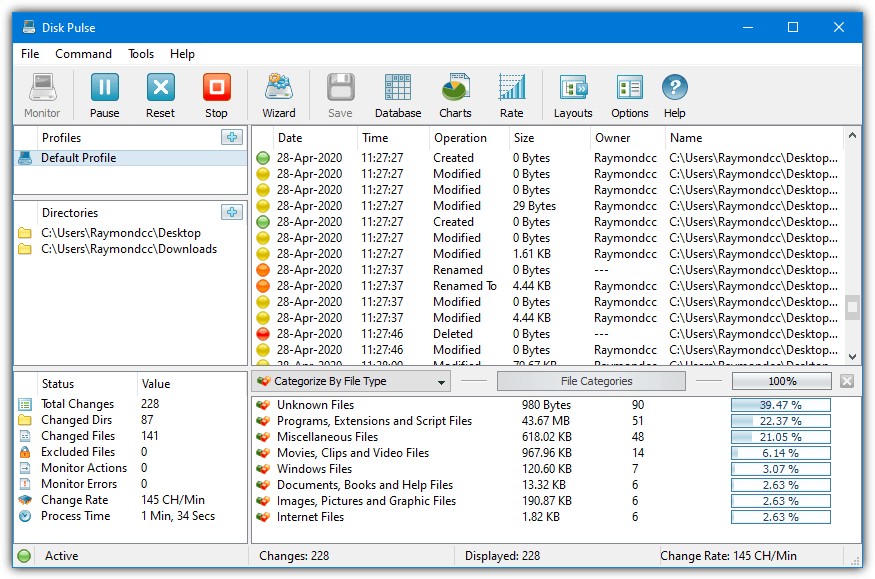Close the categories pane with X button
This screenshot has height=579, width=875.
pyautogui.click(x=847, y=382)
